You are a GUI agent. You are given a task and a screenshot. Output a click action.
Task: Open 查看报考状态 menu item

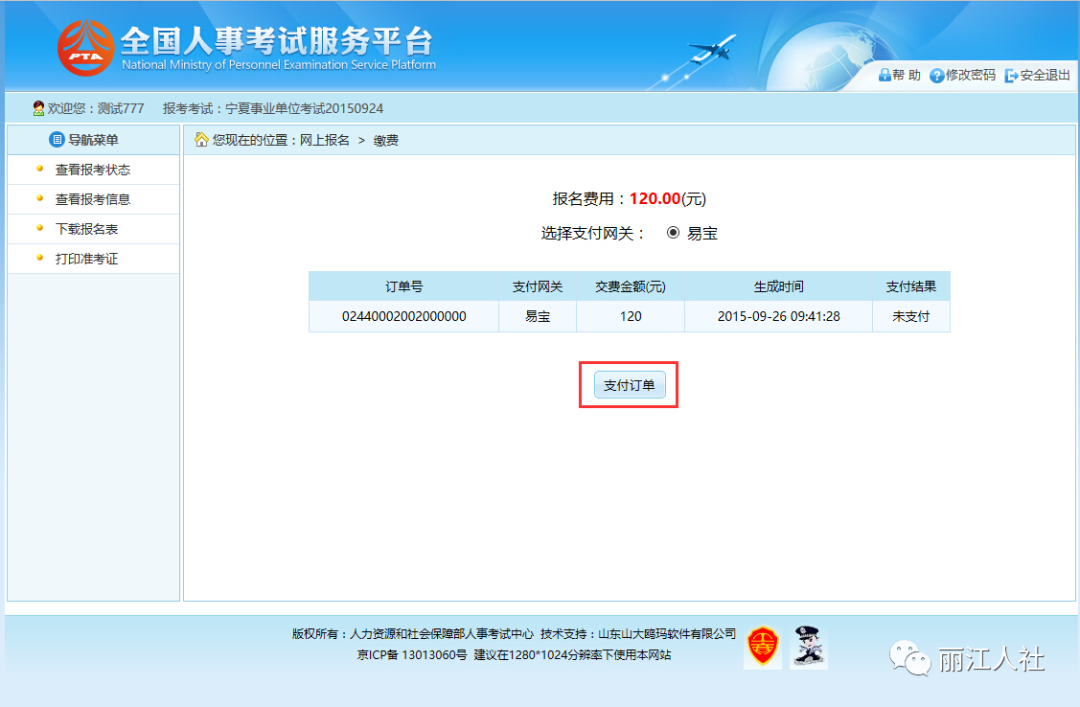coord(93,170)
